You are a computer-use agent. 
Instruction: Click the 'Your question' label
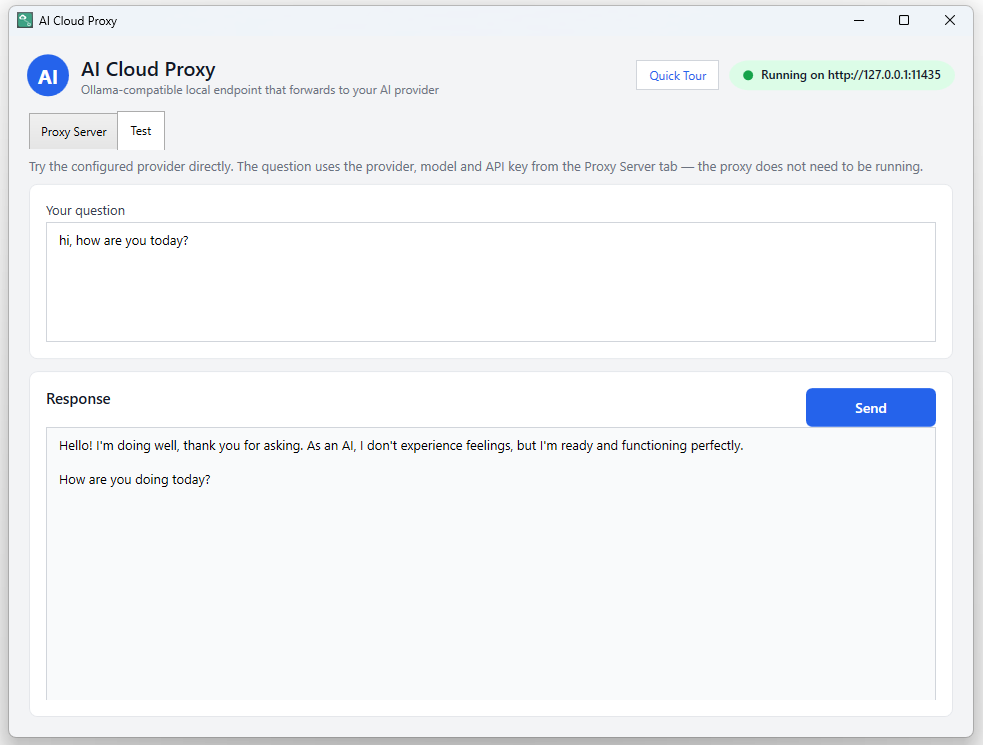click(85, 211)
